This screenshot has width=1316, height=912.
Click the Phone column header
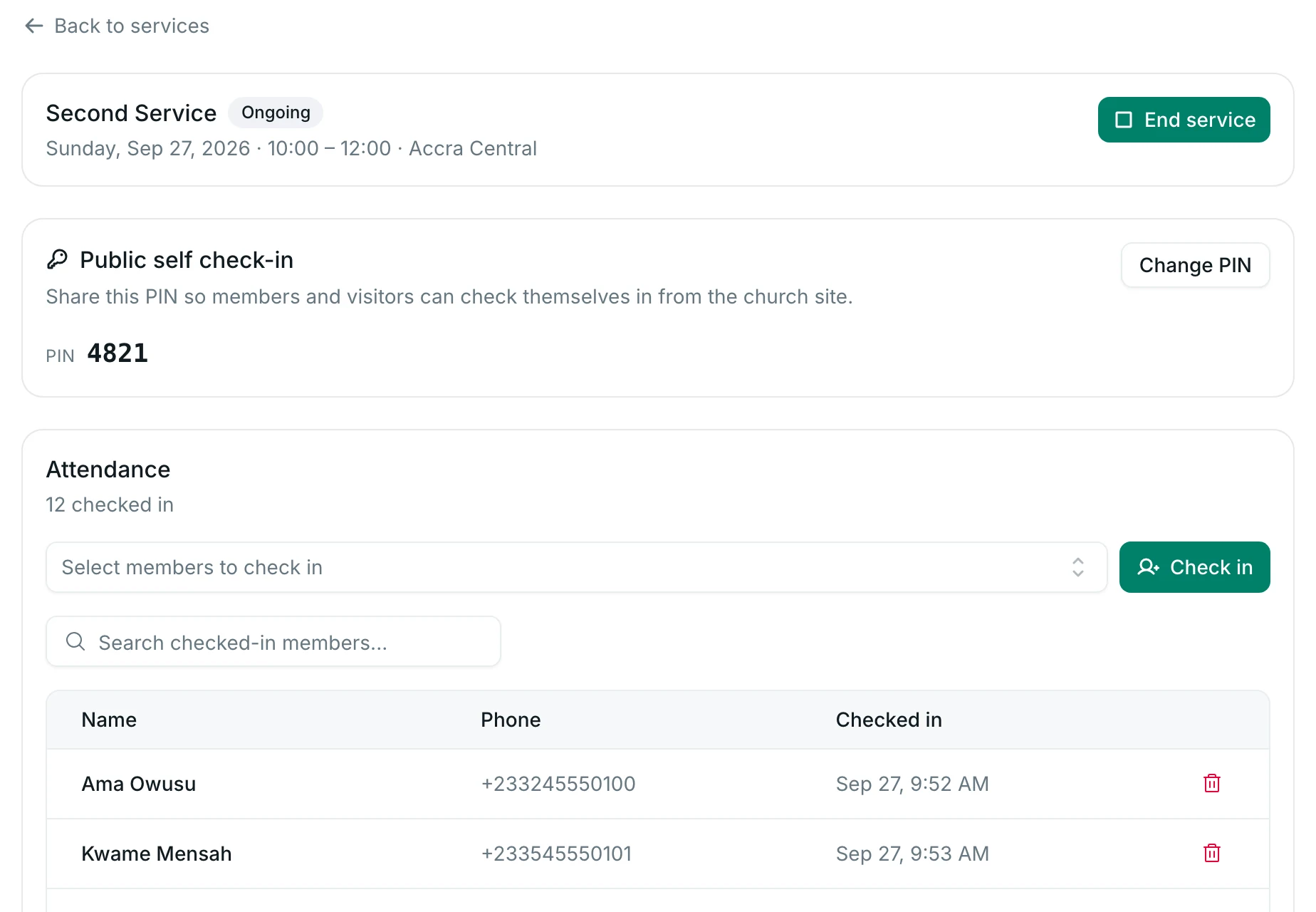(x=511, y=720)
